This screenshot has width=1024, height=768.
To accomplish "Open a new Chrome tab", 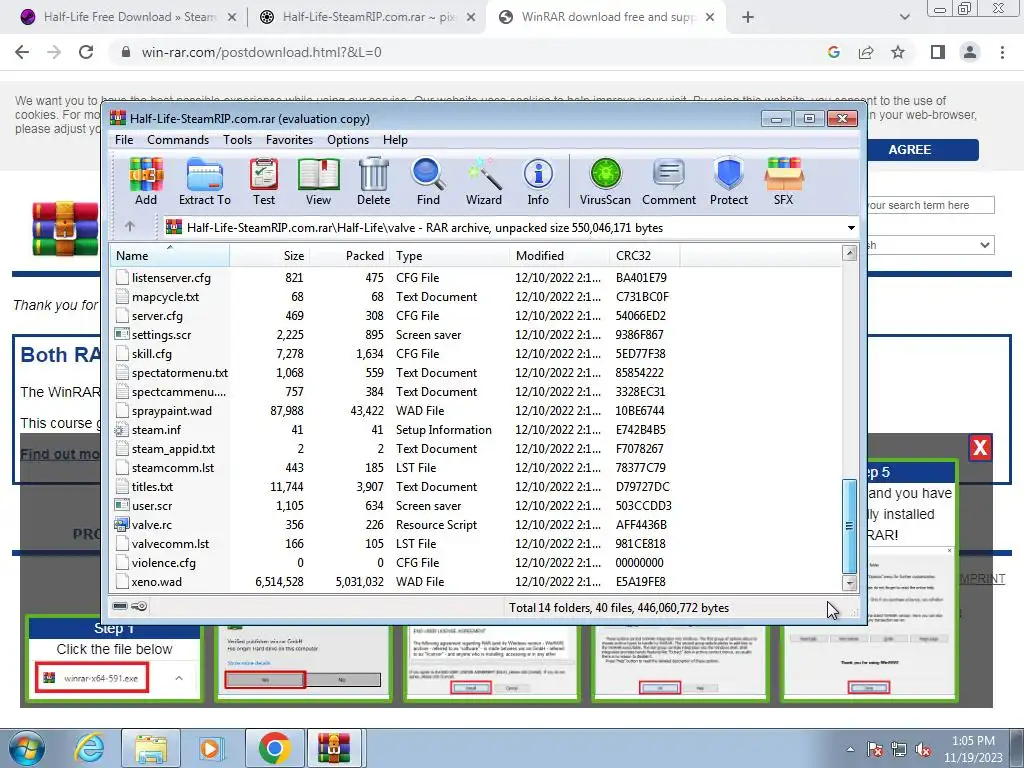I will click(x=748, y=17).
